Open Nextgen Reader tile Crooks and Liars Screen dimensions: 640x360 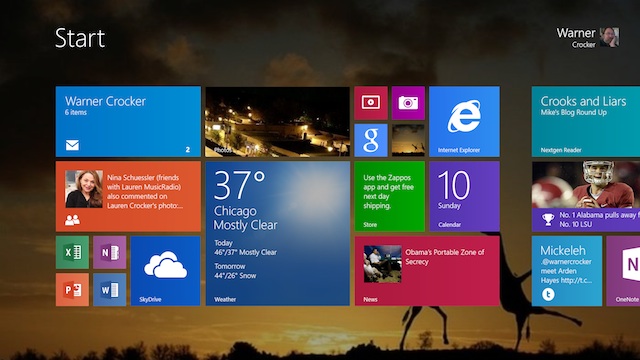pos(586,121)
